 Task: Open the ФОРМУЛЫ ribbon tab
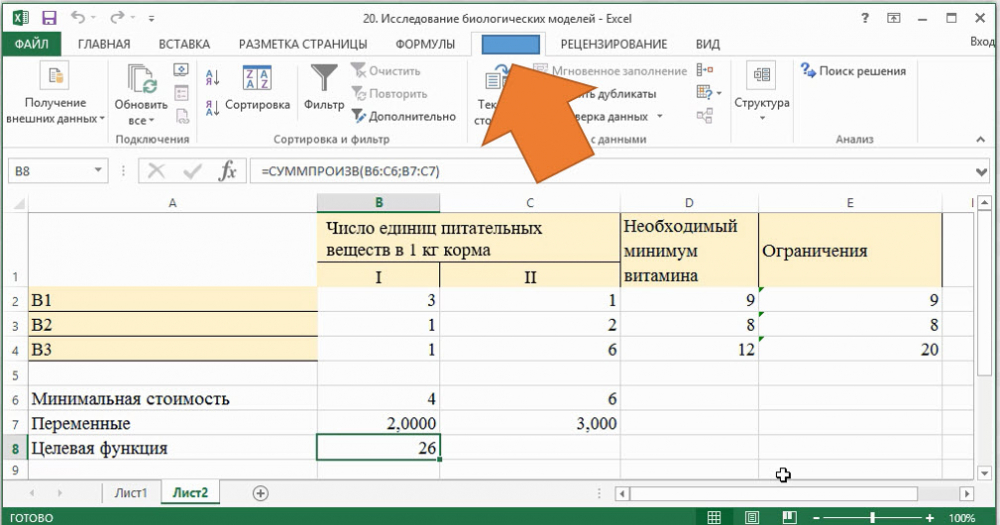coord(425,44)
